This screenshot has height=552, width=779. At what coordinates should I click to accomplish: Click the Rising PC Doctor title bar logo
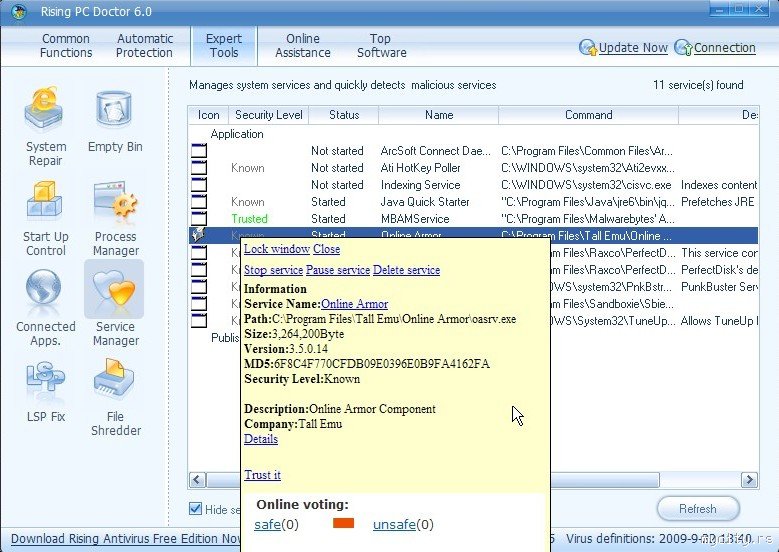coord(19,11)
